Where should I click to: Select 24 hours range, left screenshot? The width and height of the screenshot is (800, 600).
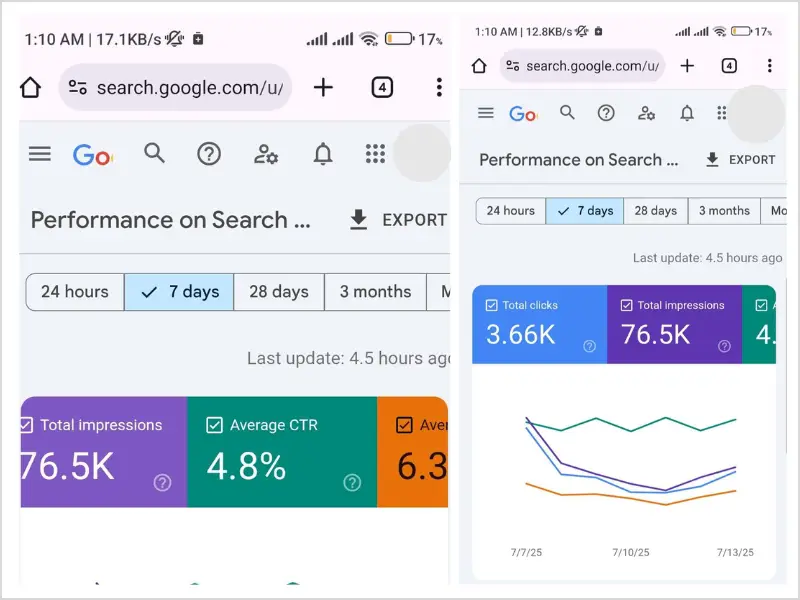pyautogui.click(x=75, y=292)
